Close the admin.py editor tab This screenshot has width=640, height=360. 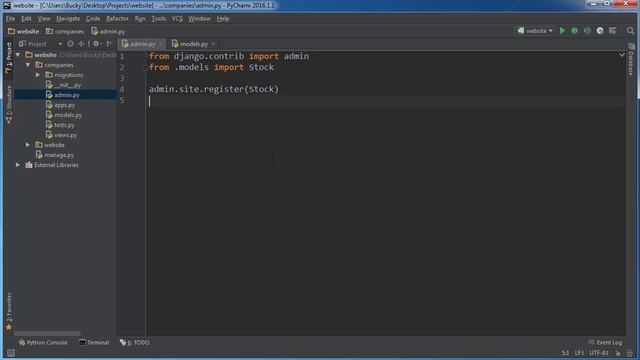(161, 44)
